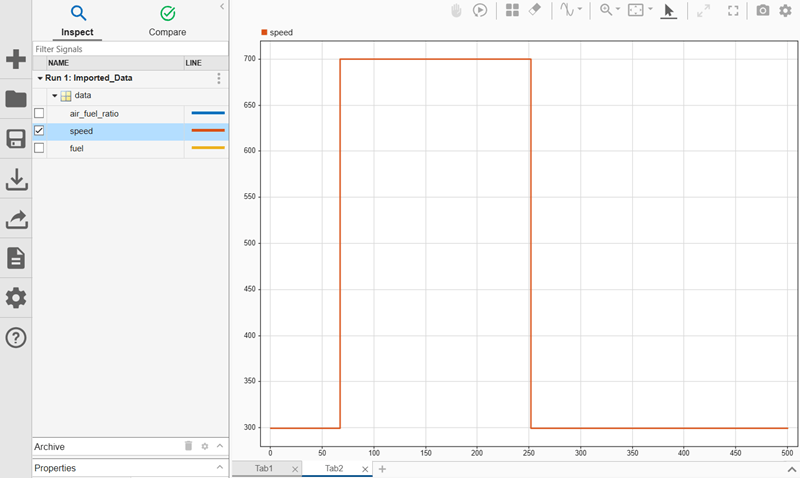Image resolution: width=800 pixels, height=478 pixels.
Task: Open Visualization Settings gear at top right
Action: [785, 10]
